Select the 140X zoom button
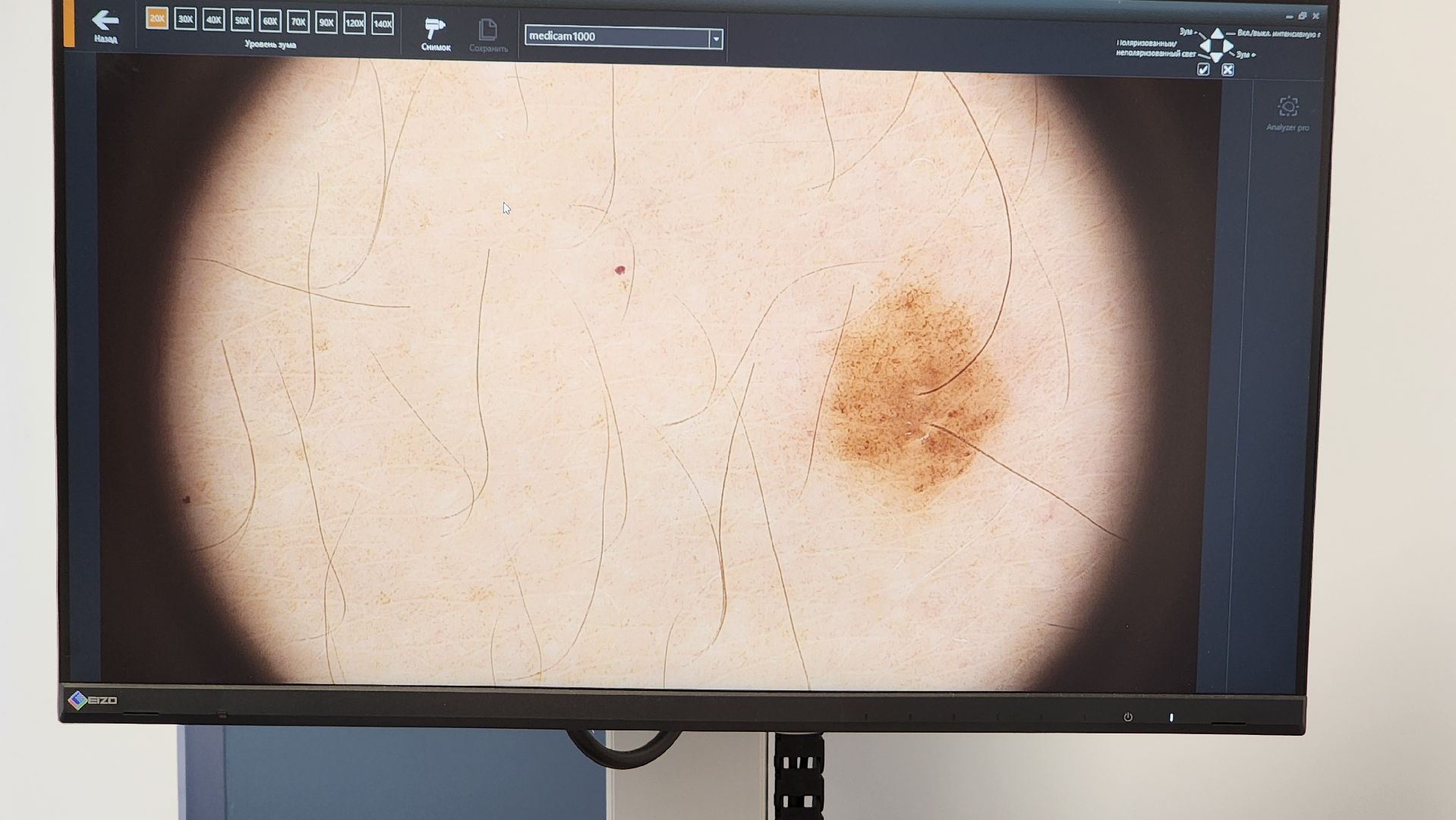This screenshot has width=1456, height=820. [x=383, y=24]
